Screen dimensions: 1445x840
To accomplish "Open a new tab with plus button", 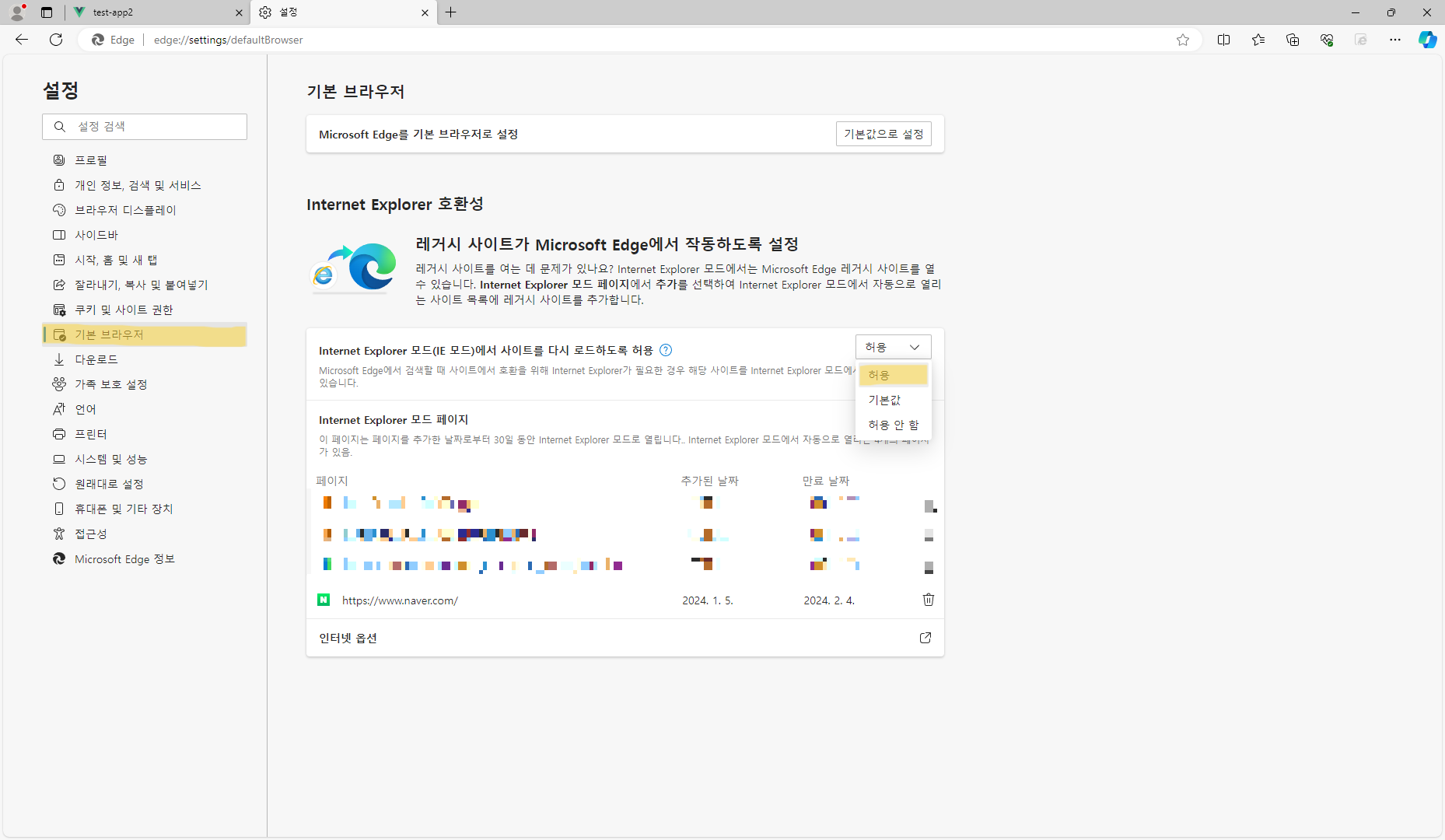I will 450,12.
